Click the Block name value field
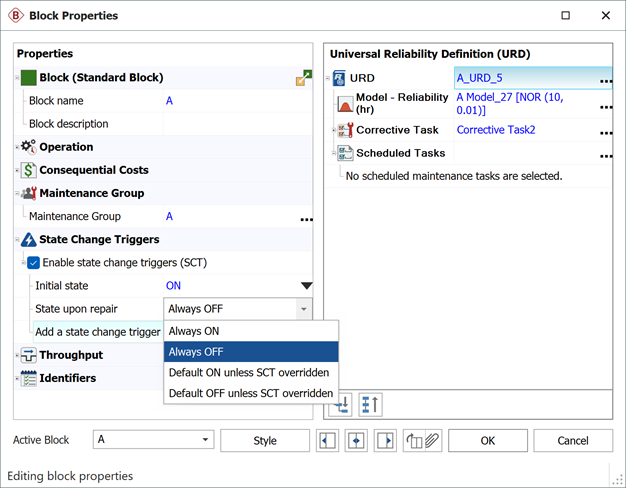Screen dimensions: 626x488 click(238, 101)
